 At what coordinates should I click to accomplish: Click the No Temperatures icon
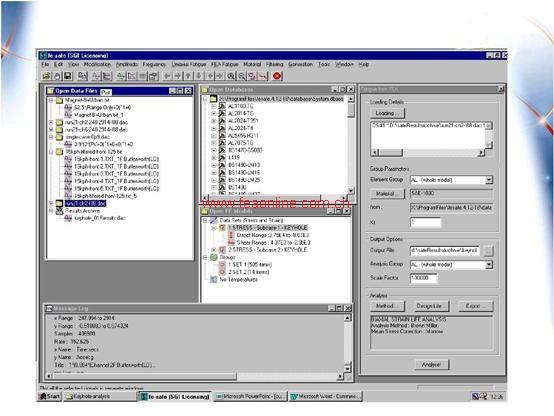click(214, 280)
